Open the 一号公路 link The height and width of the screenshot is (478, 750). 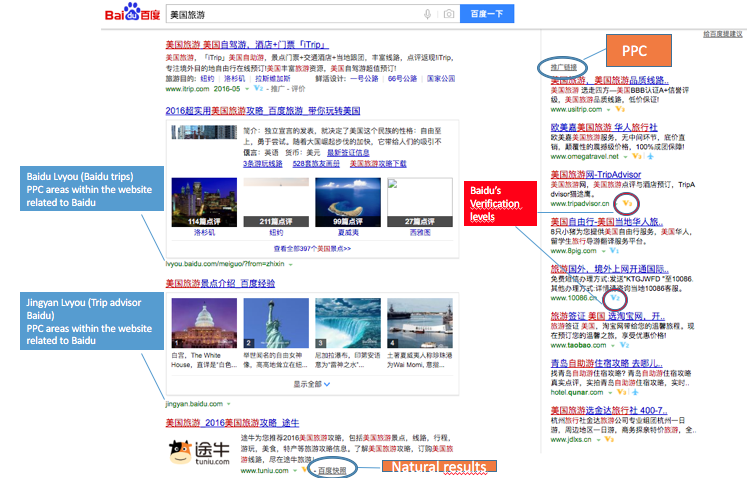[364, 78]
